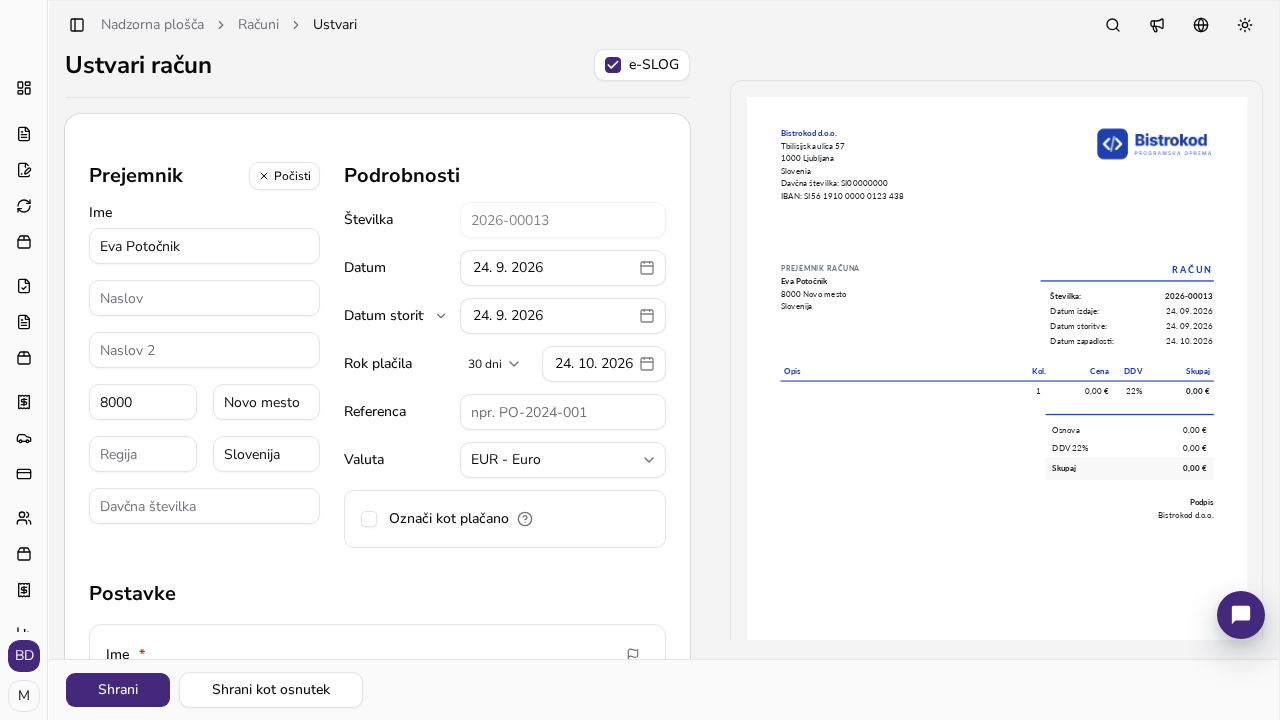
Task: Open calendar picker for Datum storit field
Action: (647, 316)
